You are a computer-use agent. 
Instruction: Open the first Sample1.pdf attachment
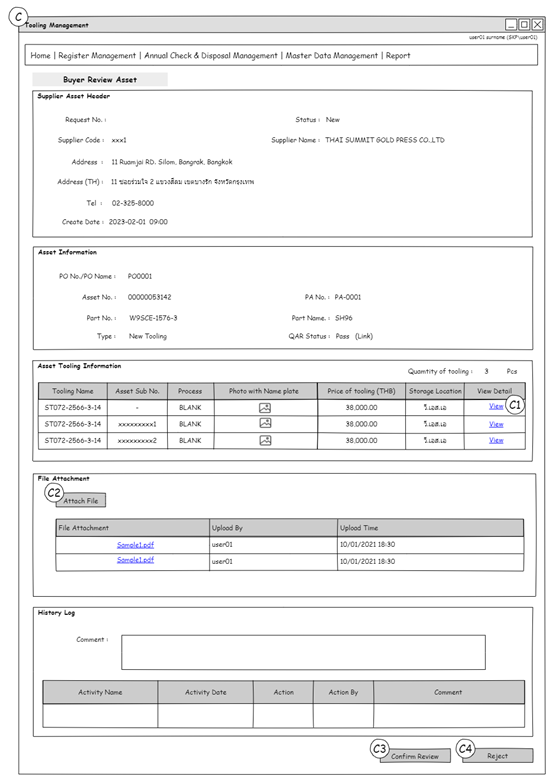click(x=135, y=545)
